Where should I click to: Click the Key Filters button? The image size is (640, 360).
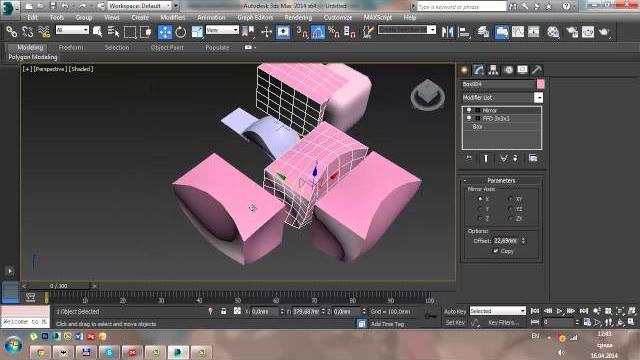[503, 322]
